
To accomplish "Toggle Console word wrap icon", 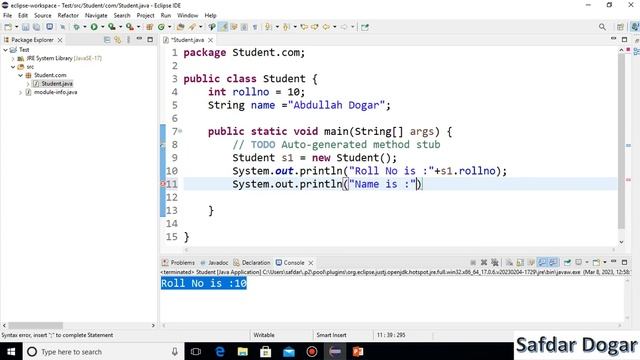I will point(531,262).
